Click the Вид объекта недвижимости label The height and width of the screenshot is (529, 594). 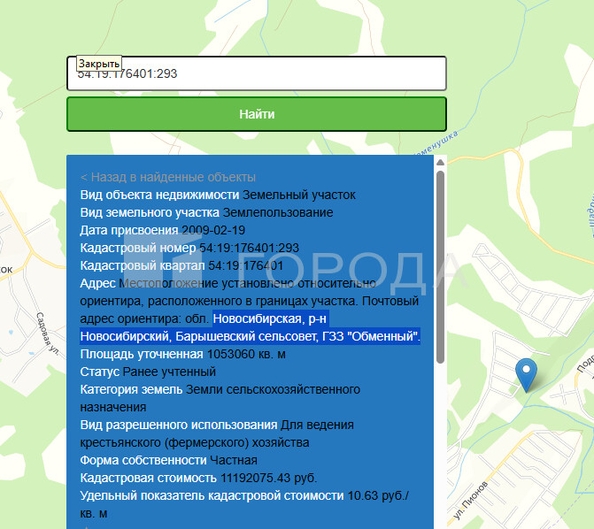pyautogui.click(x=159, y=195)
